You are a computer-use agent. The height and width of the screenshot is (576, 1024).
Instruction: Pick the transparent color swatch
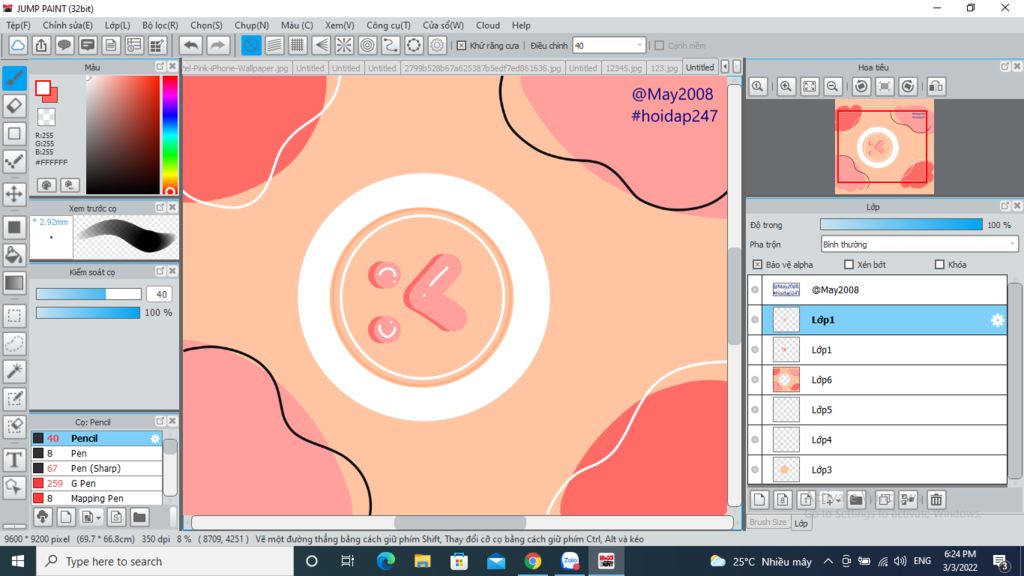[x=46, y=117]
